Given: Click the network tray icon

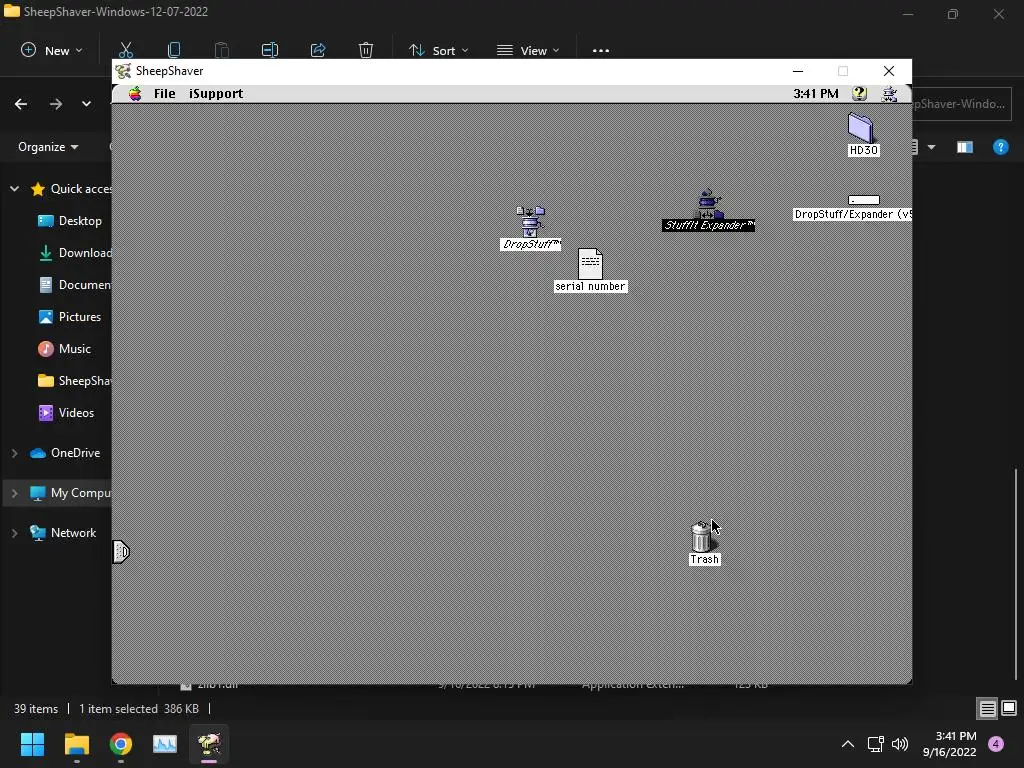Looking at the screenshot, I should pos(875,744).
